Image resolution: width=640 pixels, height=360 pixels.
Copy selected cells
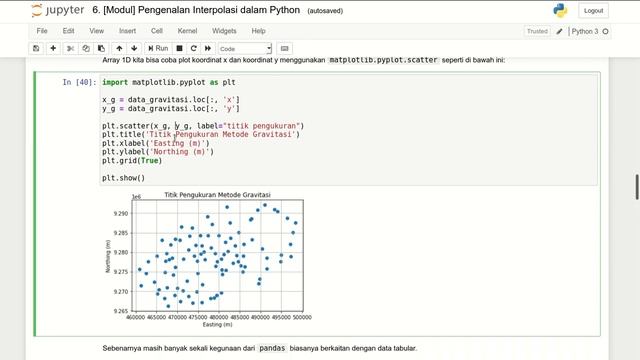(86, 49)
